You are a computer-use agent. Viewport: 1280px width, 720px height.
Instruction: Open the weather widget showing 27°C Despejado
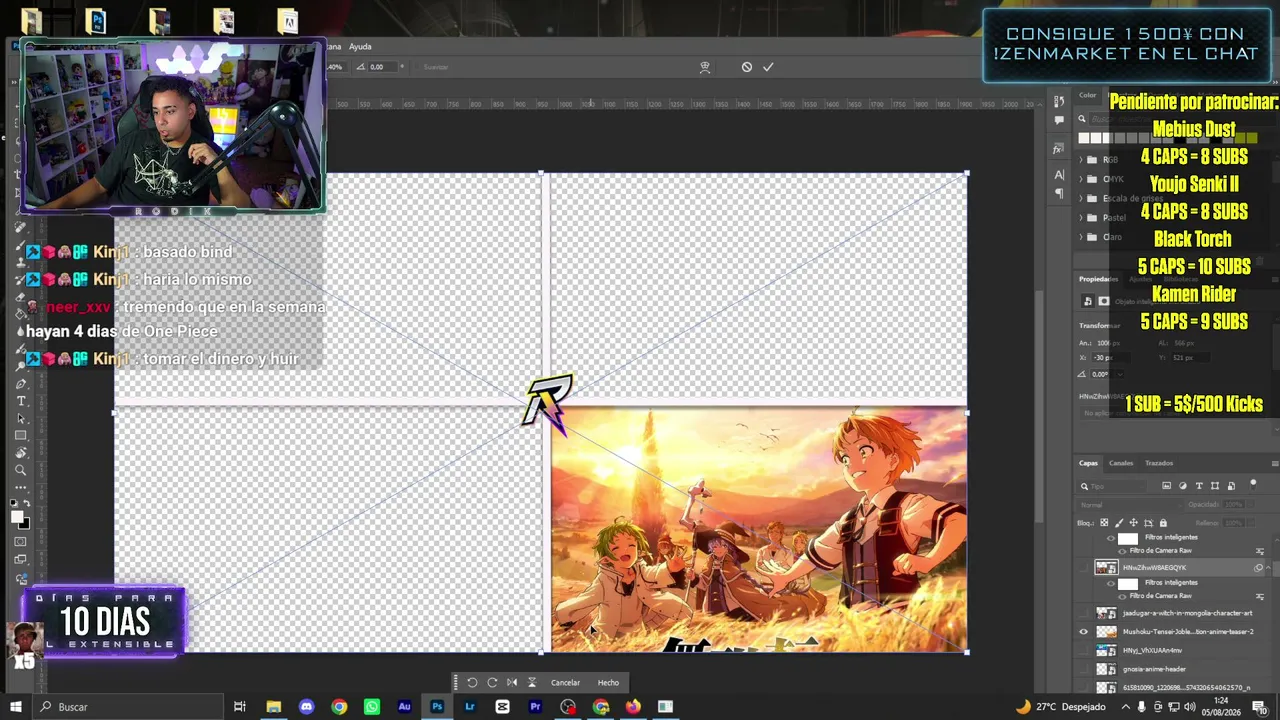[x=1060, y=707]
